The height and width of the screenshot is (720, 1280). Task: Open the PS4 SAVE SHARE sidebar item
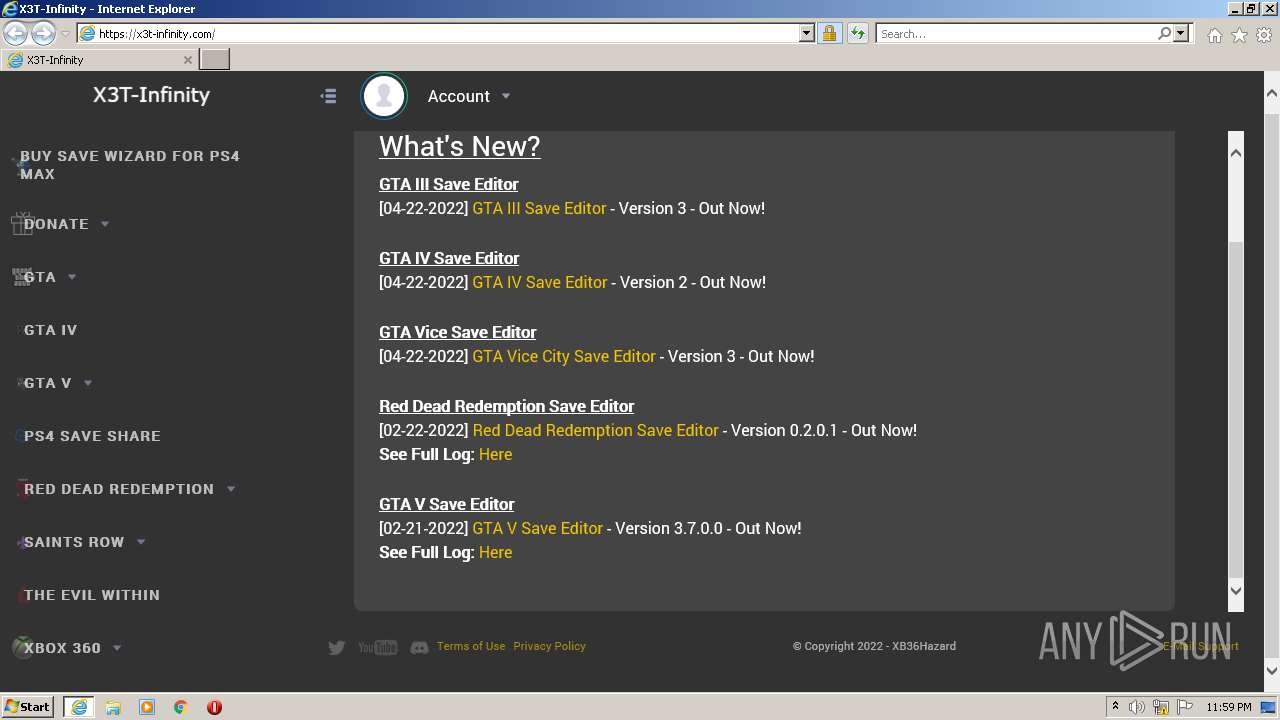[92, 436]
